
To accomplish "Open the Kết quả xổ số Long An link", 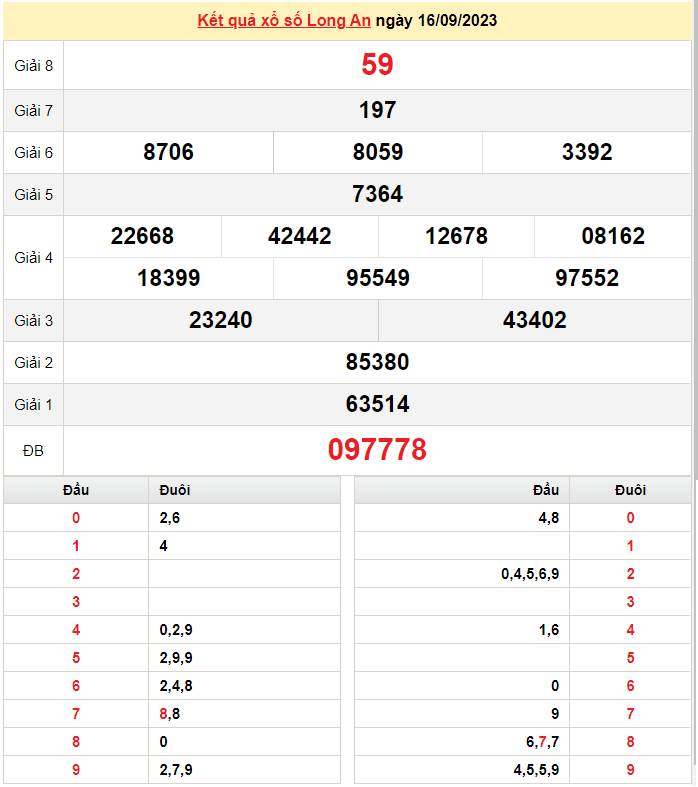I will click(284, 21).
